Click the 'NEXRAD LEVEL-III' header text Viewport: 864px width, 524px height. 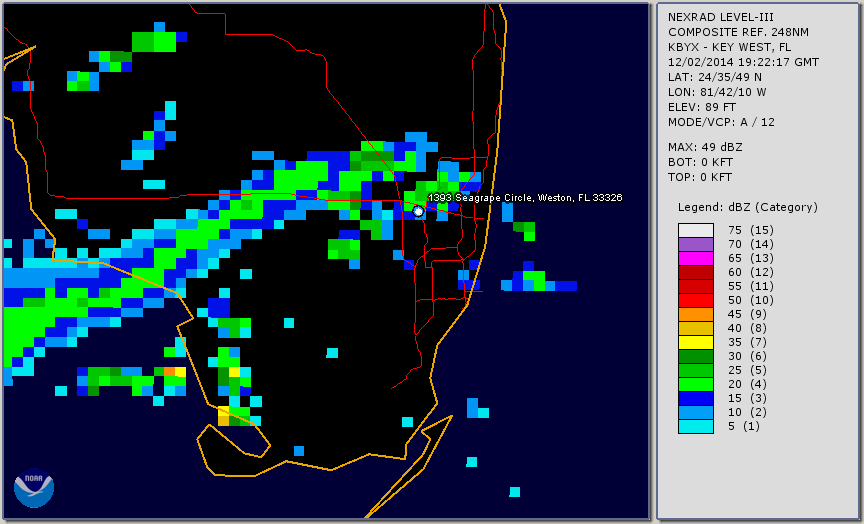(721, 17)
